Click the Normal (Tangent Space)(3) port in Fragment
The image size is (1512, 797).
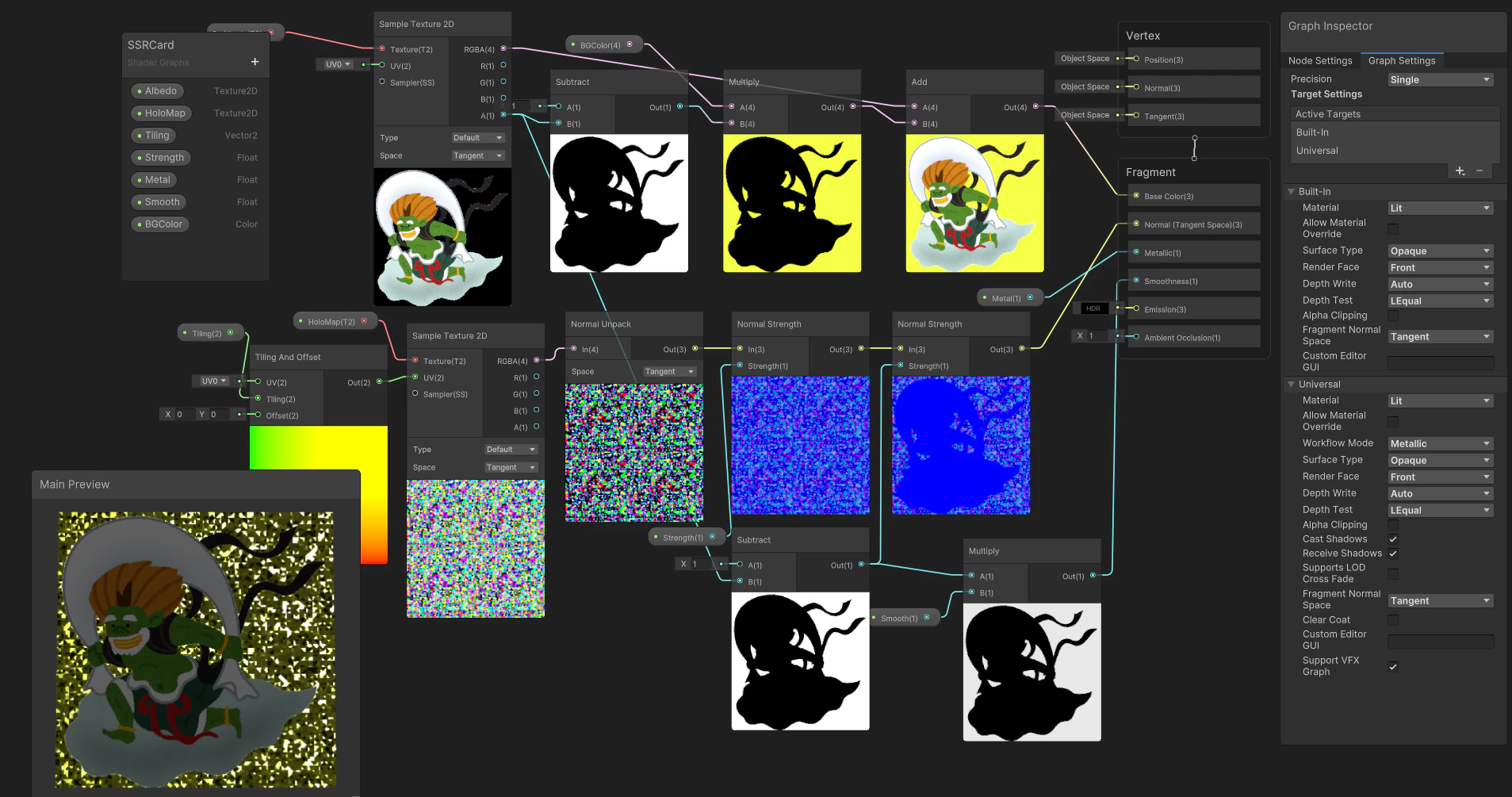pos(1136,224)
